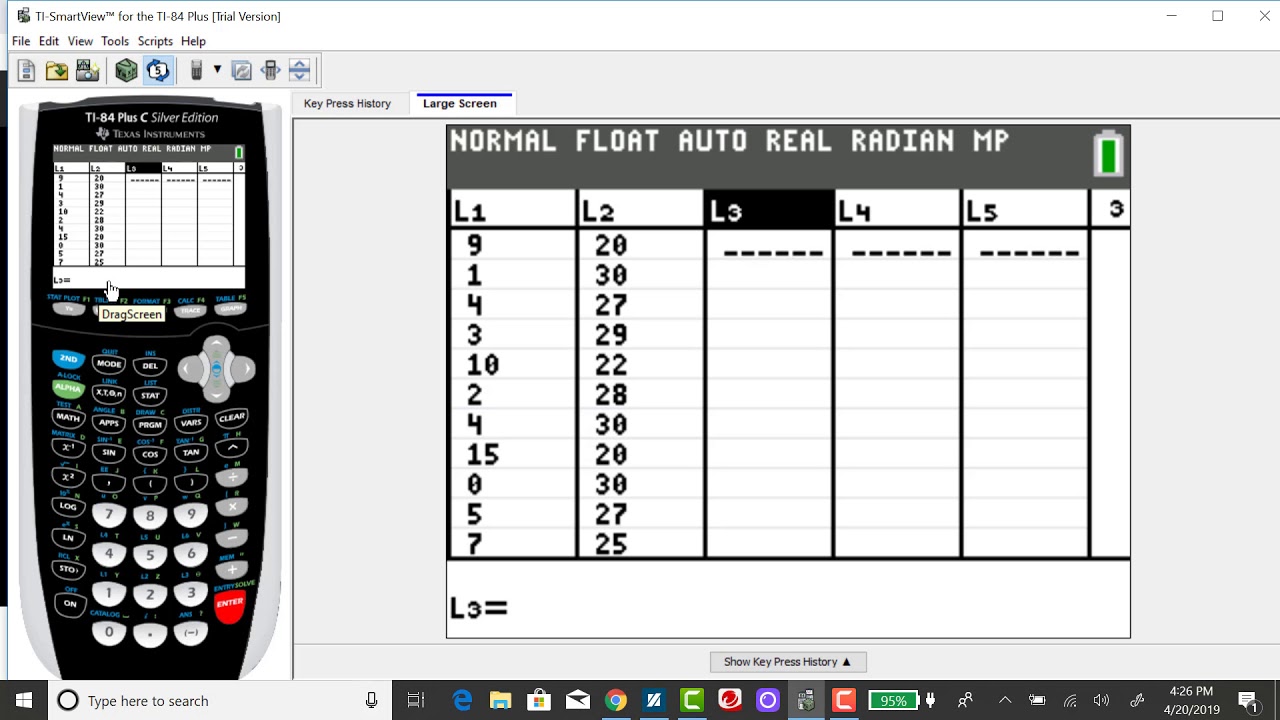Click the calculator model toolbar icon
Image resolution: width=1280 pixels, height=720 pixels.
(196, 70)
